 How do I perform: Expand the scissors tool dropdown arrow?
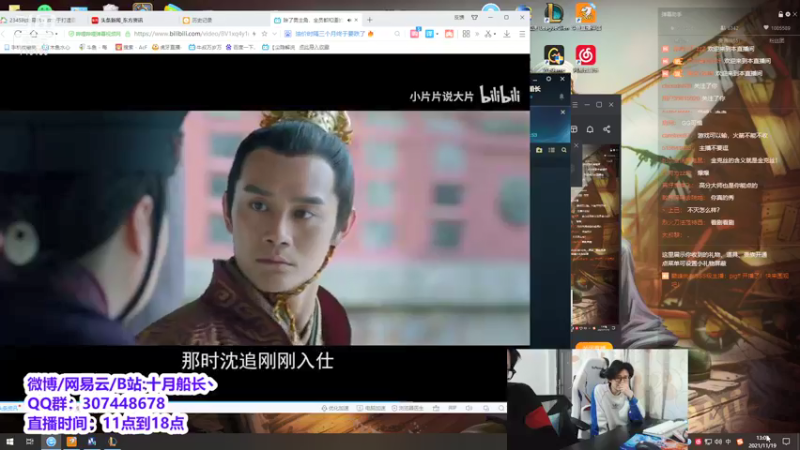(x=494, y=34)
